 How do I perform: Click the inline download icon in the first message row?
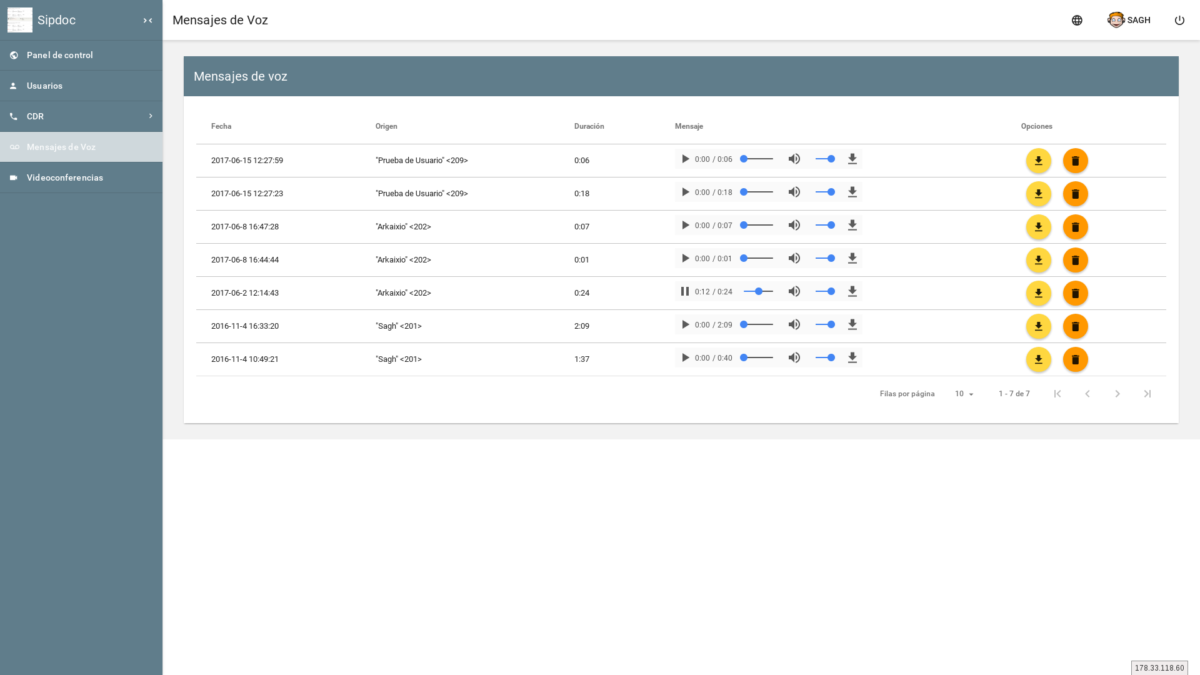tap(852, 158)
